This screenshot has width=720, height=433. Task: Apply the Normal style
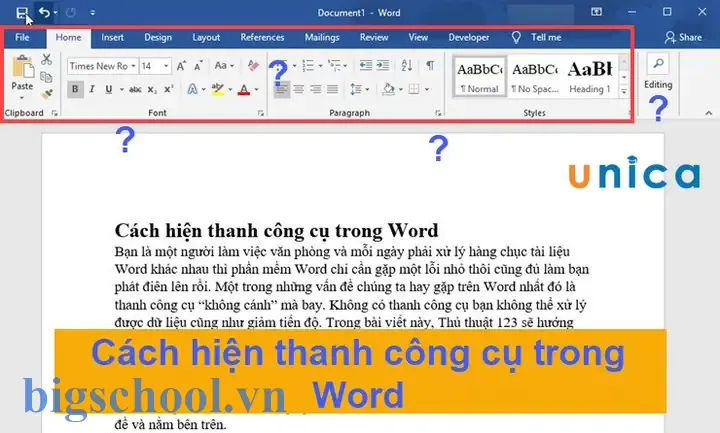tap(480, 76)
